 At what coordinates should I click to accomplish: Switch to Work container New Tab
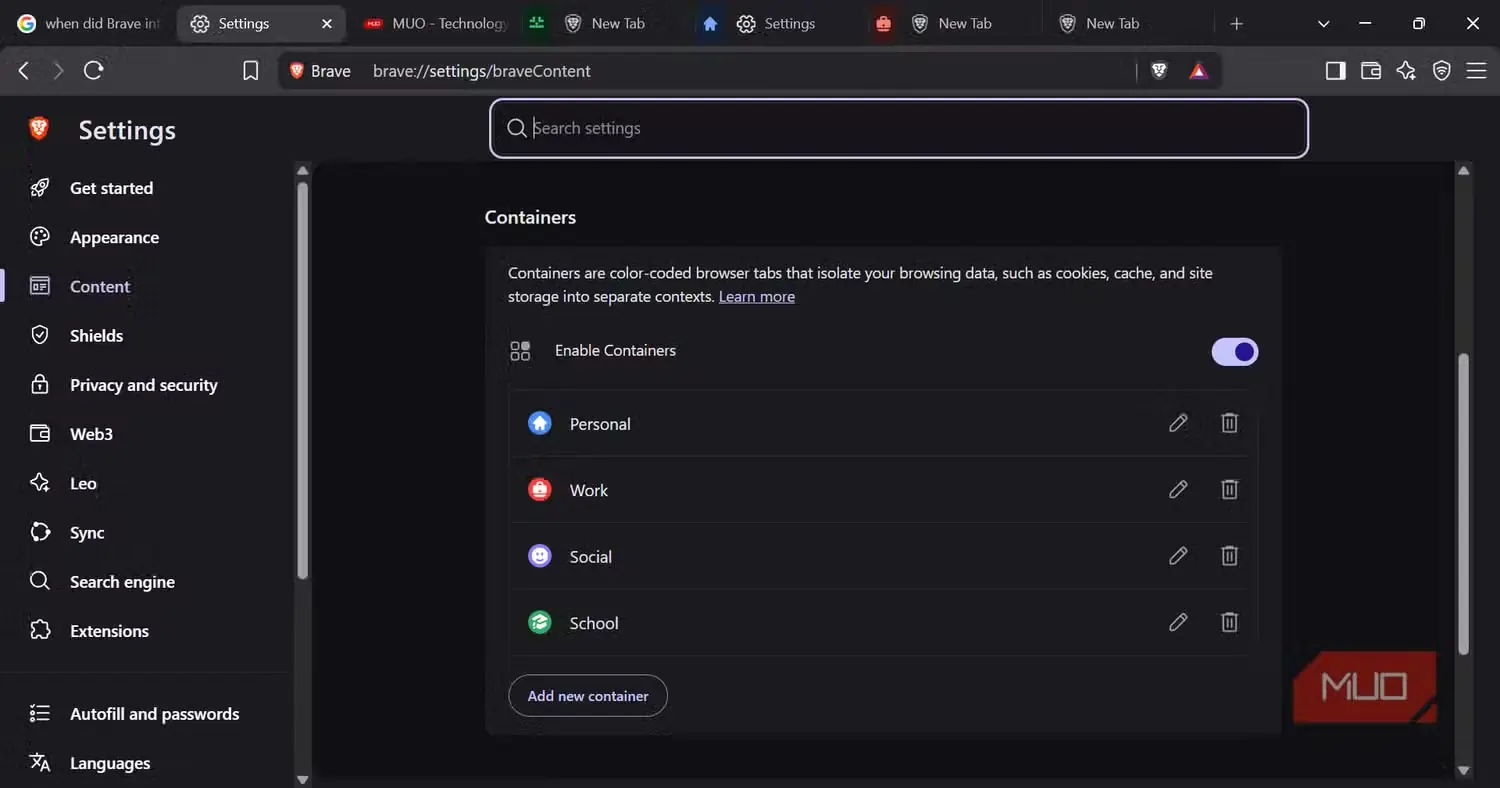(952, 23)
